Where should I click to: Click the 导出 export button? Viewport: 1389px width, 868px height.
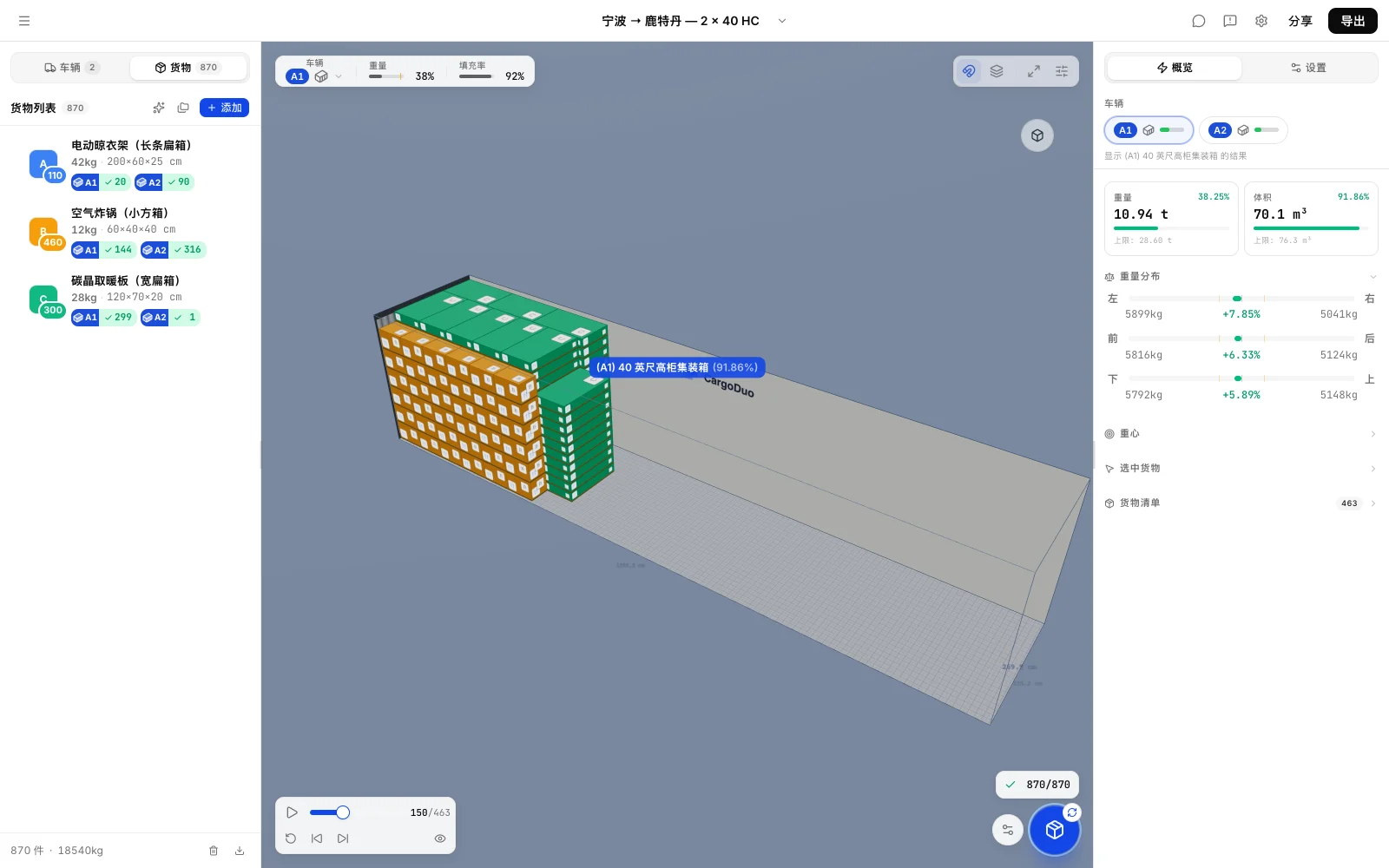pos(1353,21)
